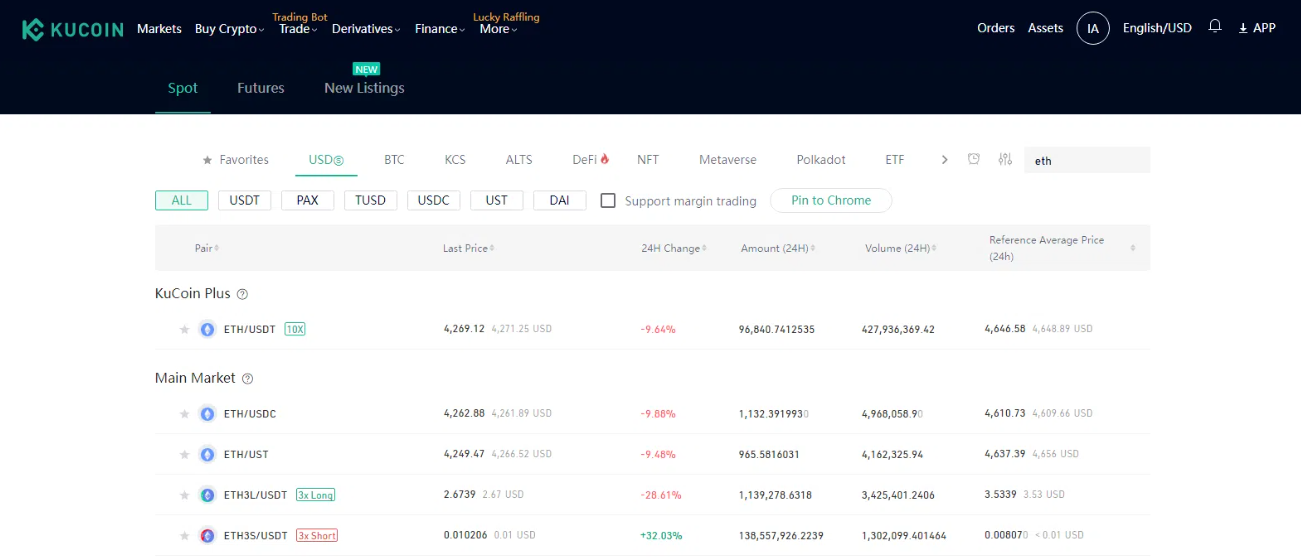Select the USDC quote filter
This screenshot has height=557, width=1301.
[x=433, y=200]
